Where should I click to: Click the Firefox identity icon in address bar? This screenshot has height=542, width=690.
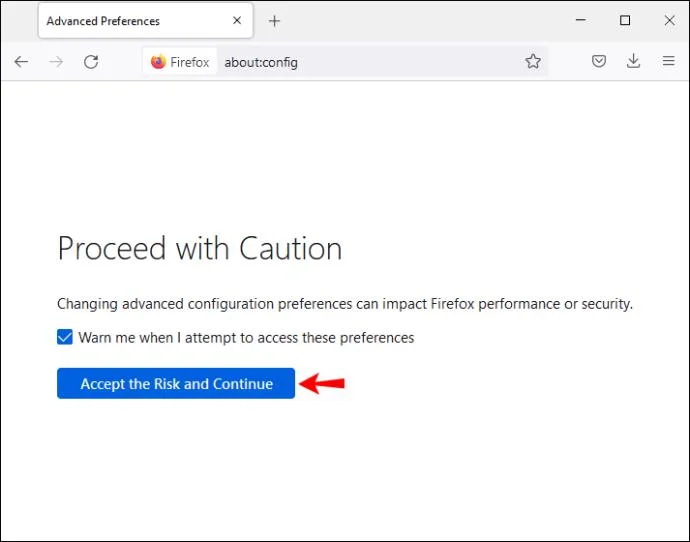[x=180, y=62]
